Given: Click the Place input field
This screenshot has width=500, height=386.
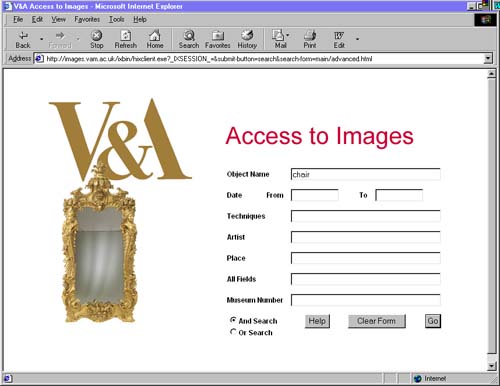Looking at the screenshot, I should pyautogui.click(x=366, y=258).
